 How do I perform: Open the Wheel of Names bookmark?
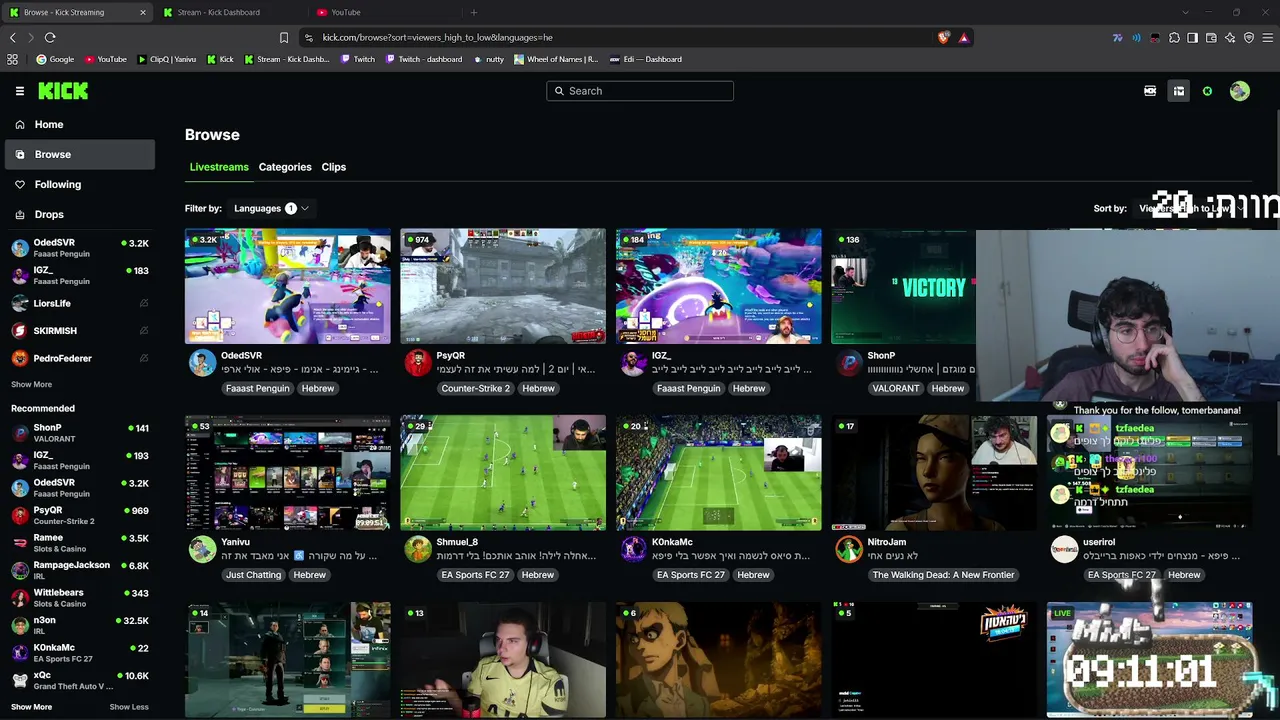coord(556,59)
